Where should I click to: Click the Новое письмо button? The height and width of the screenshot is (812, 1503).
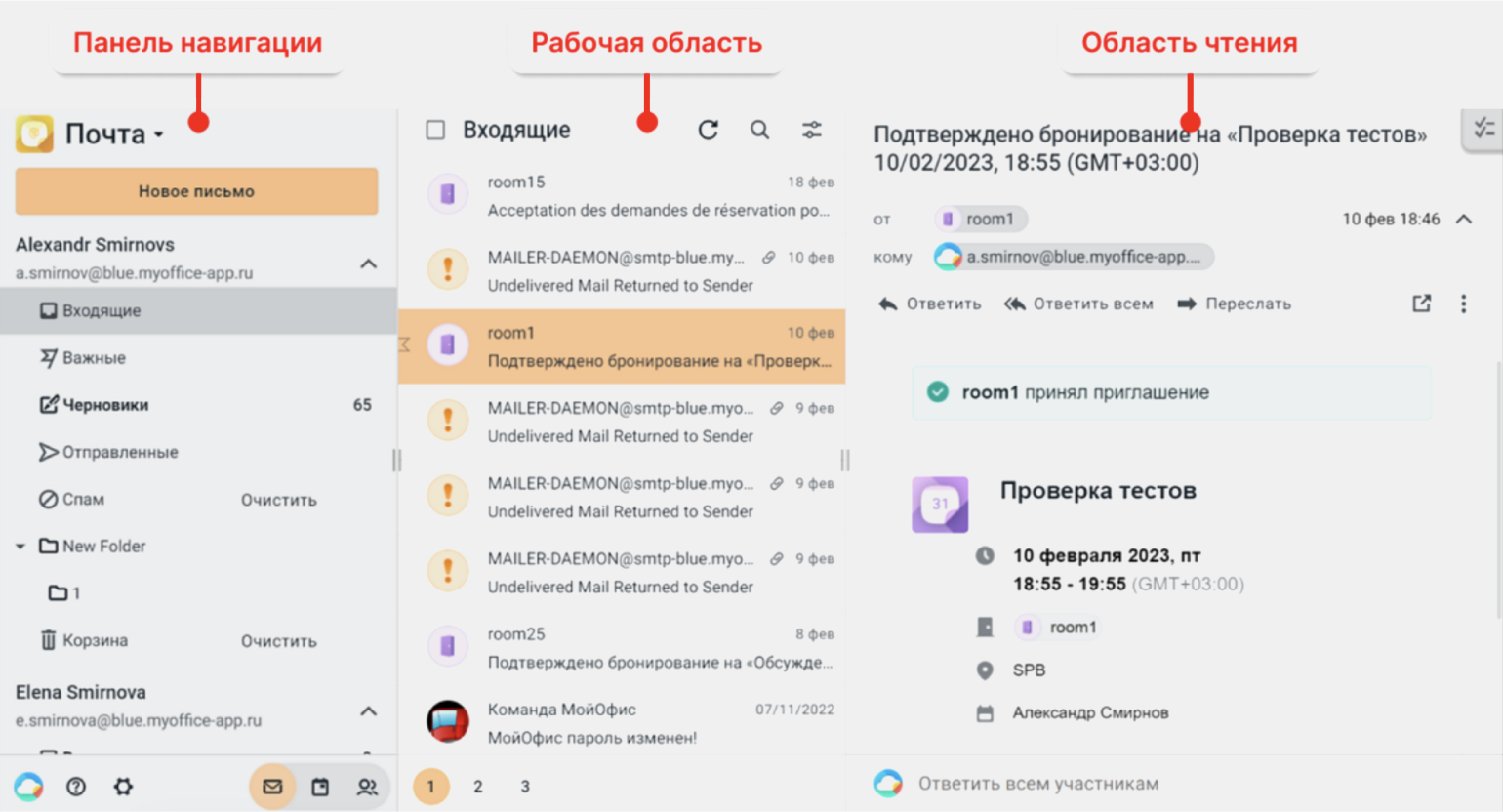(196, 191)
